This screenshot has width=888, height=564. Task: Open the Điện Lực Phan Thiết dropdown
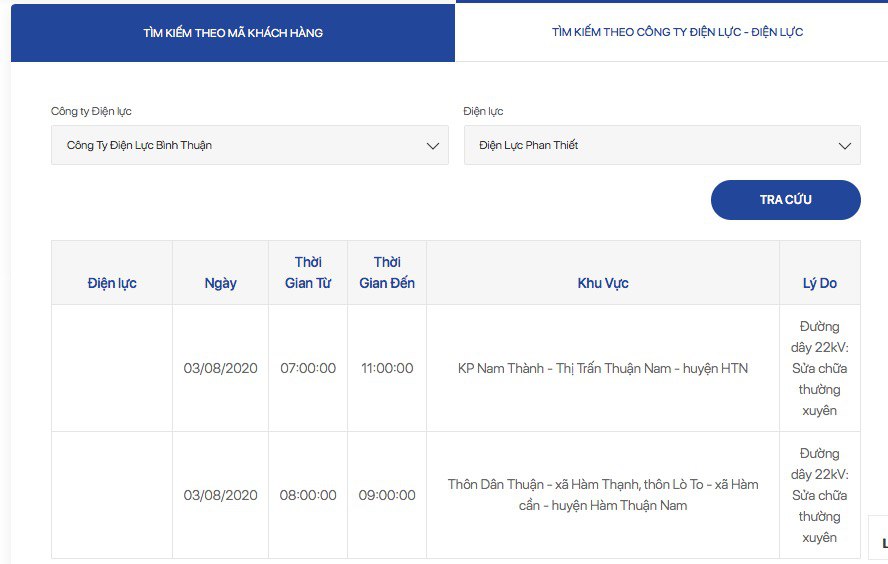[x=662, y=145]
